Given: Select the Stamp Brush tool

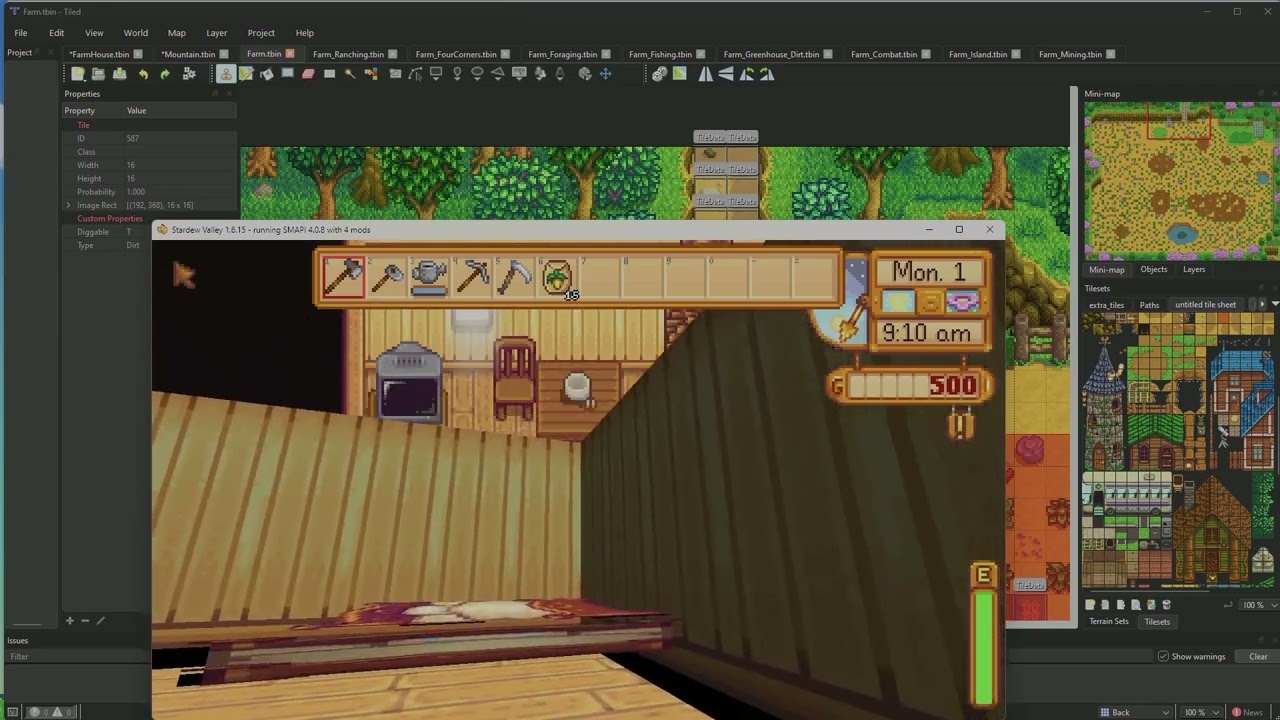Looking at the screenshot, I should coord(226,74).
